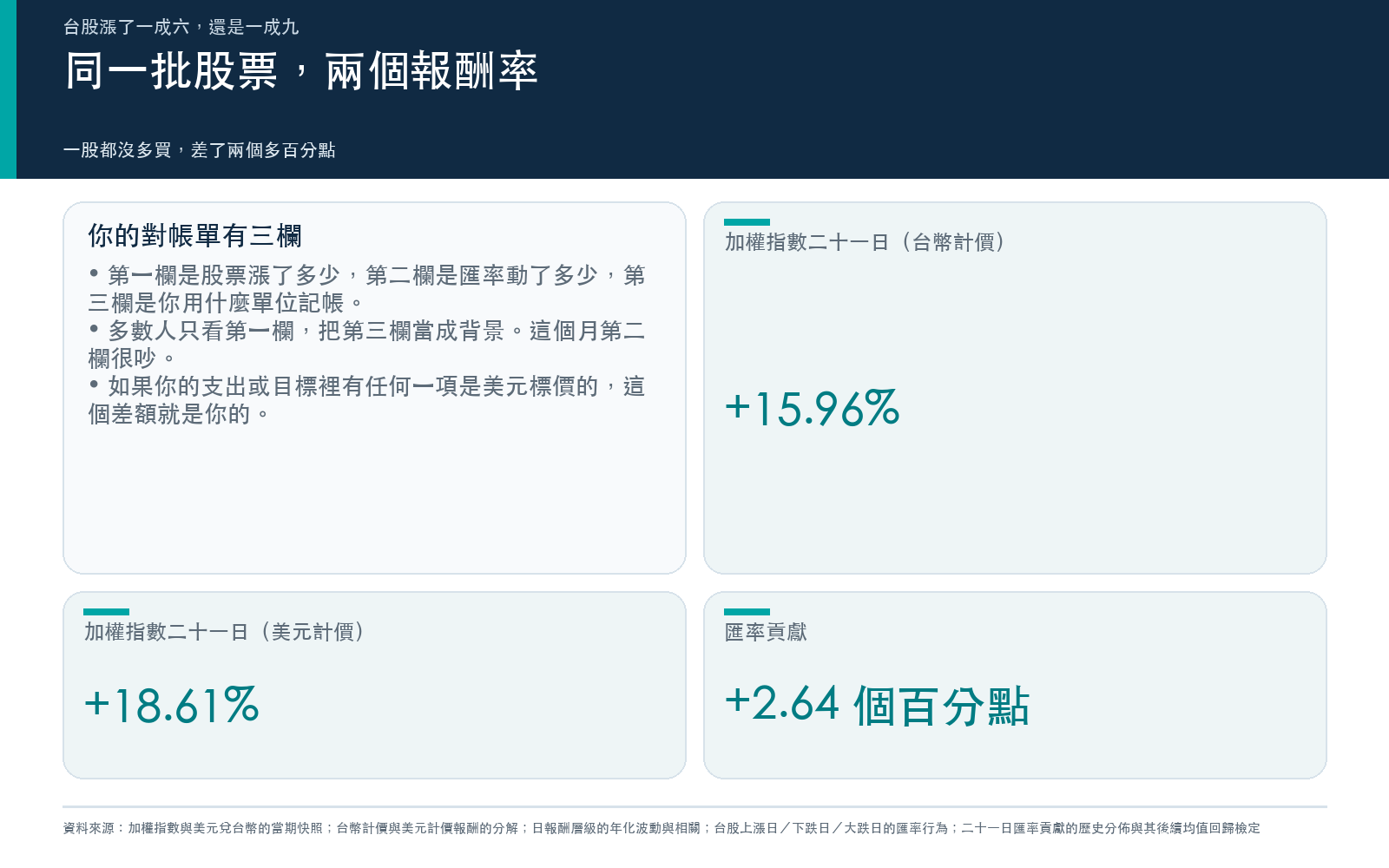
Task: Select the label 匯率貢獻
Action: coord(766,632)
